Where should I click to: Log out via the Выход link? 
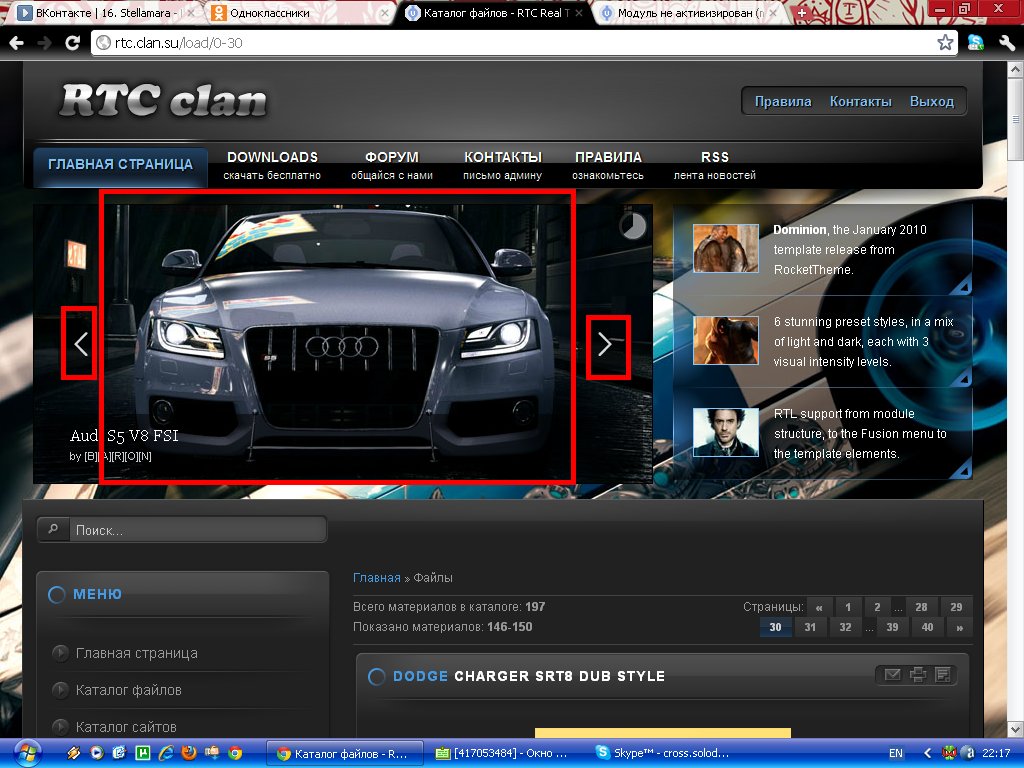(x=932, y=101)
